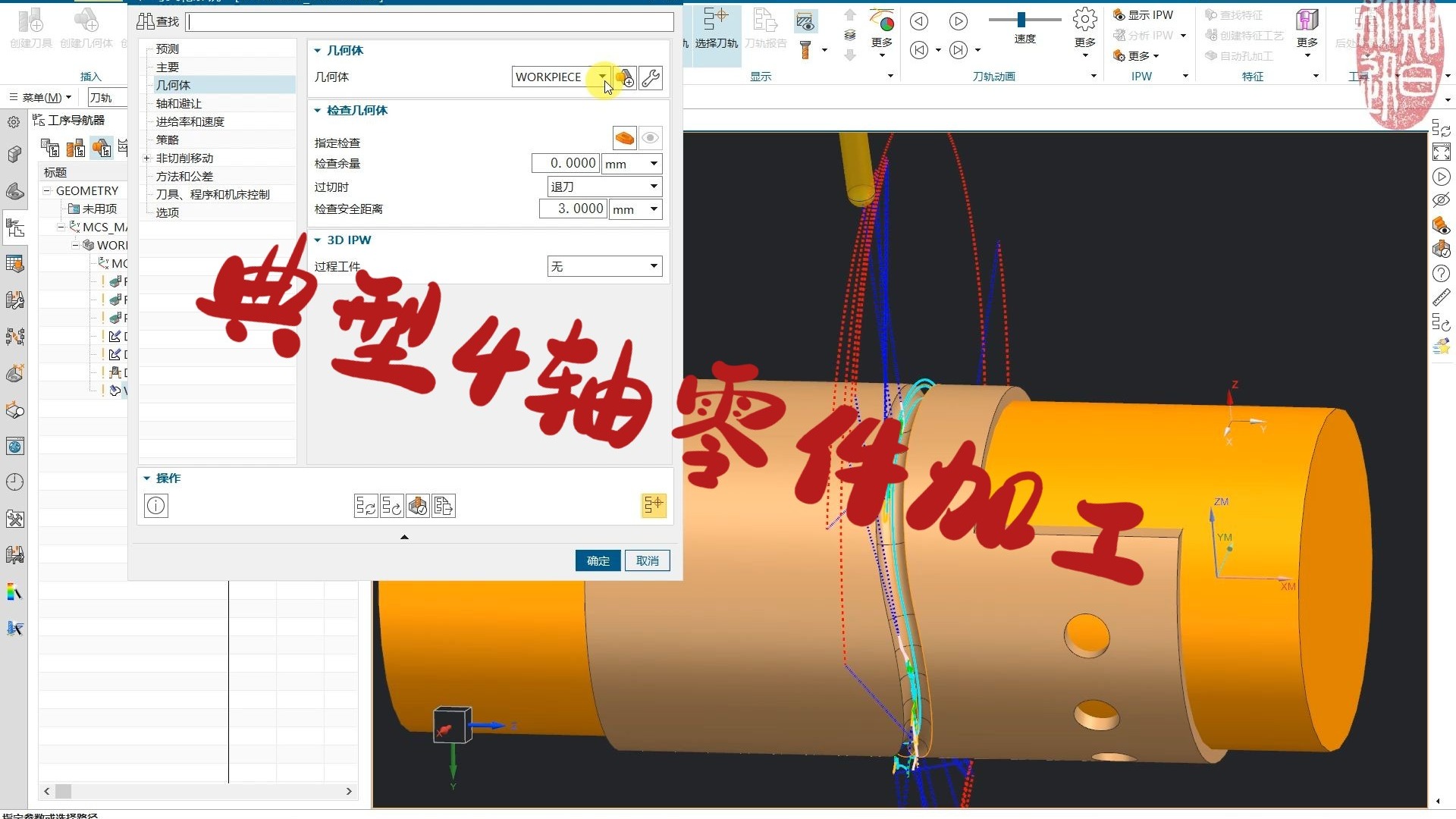Open the 刀轨编辑 wrench icon beside WORKPIECE
The width and height of the screenshot is (1456, 819).
coord(650,77)
